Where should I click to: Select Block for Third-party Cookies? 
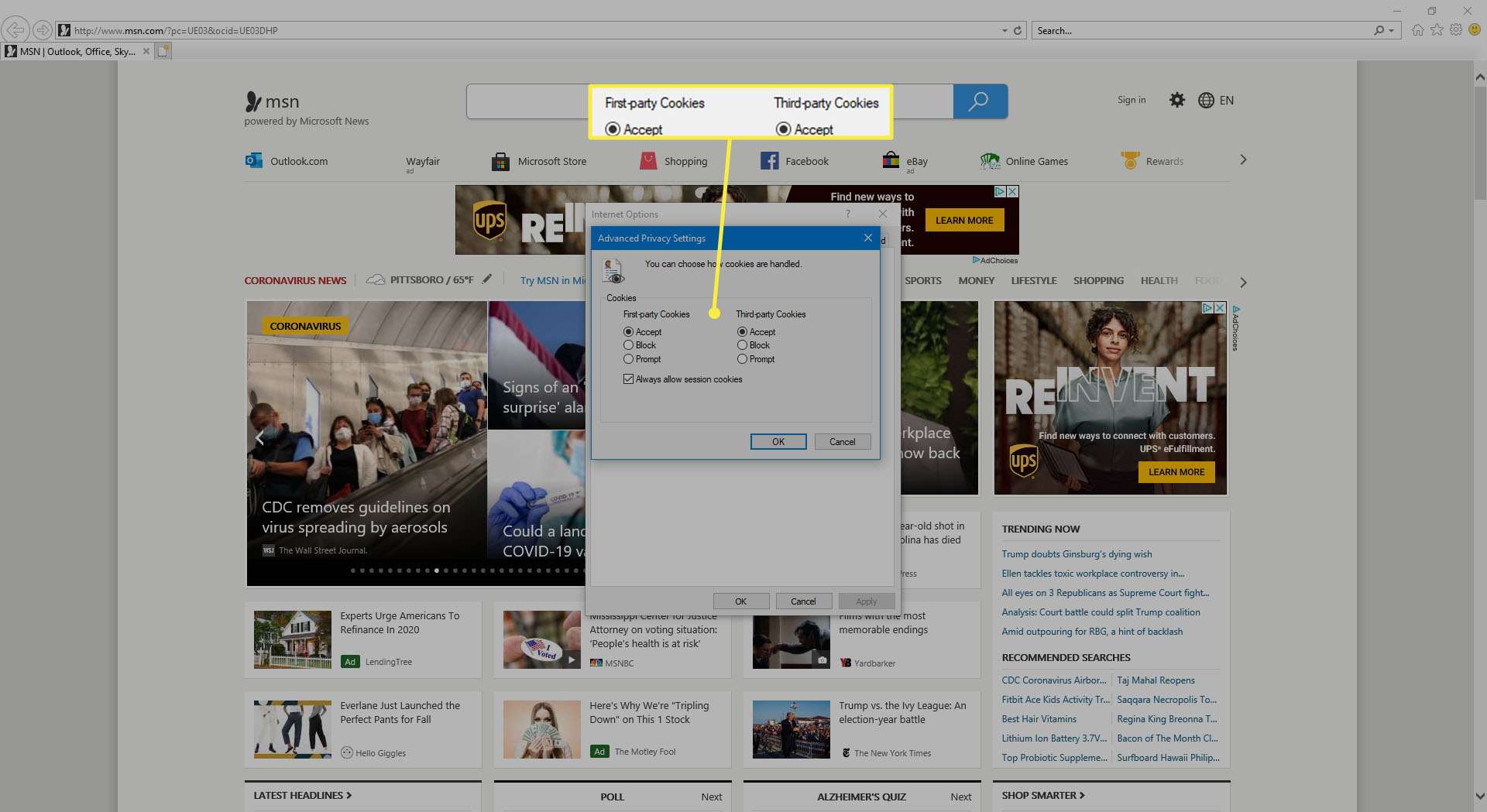coord(742,345)
